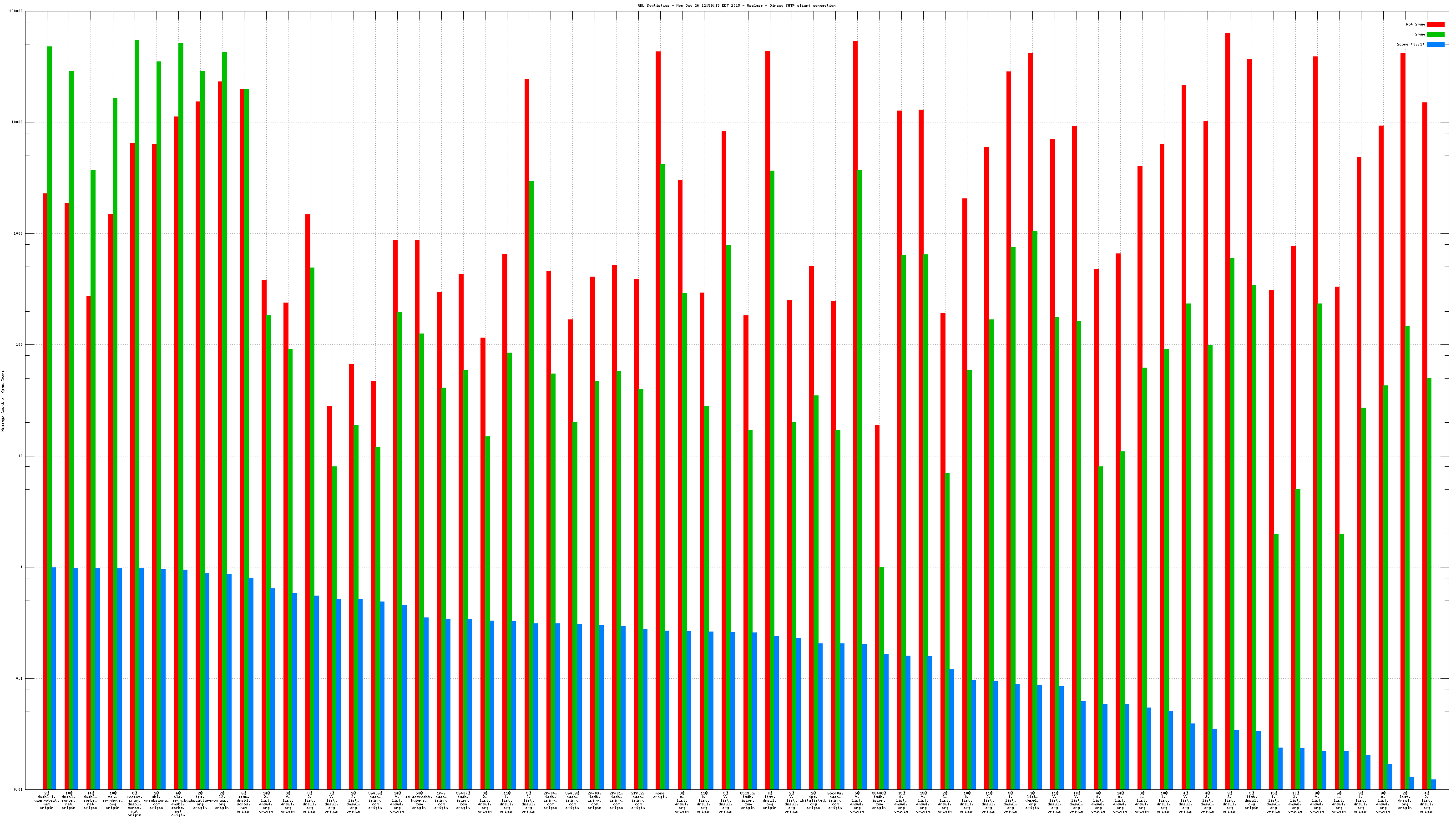Click the 'Message Count or Spam Score' axis label
Screen dimensions: 1456x819
click(3, 401)
